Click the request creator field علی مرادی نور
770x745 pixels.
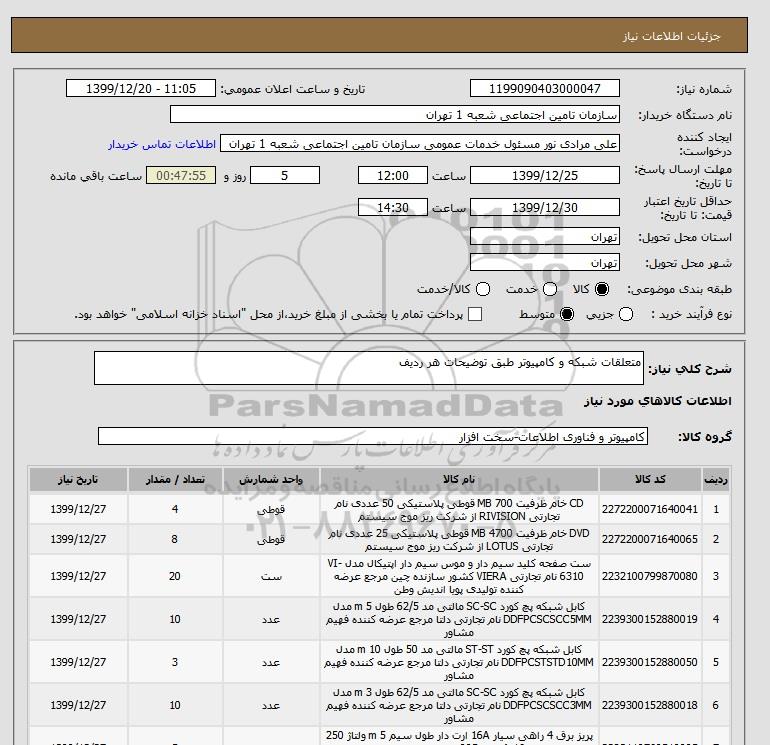click(x=420, y=143)
